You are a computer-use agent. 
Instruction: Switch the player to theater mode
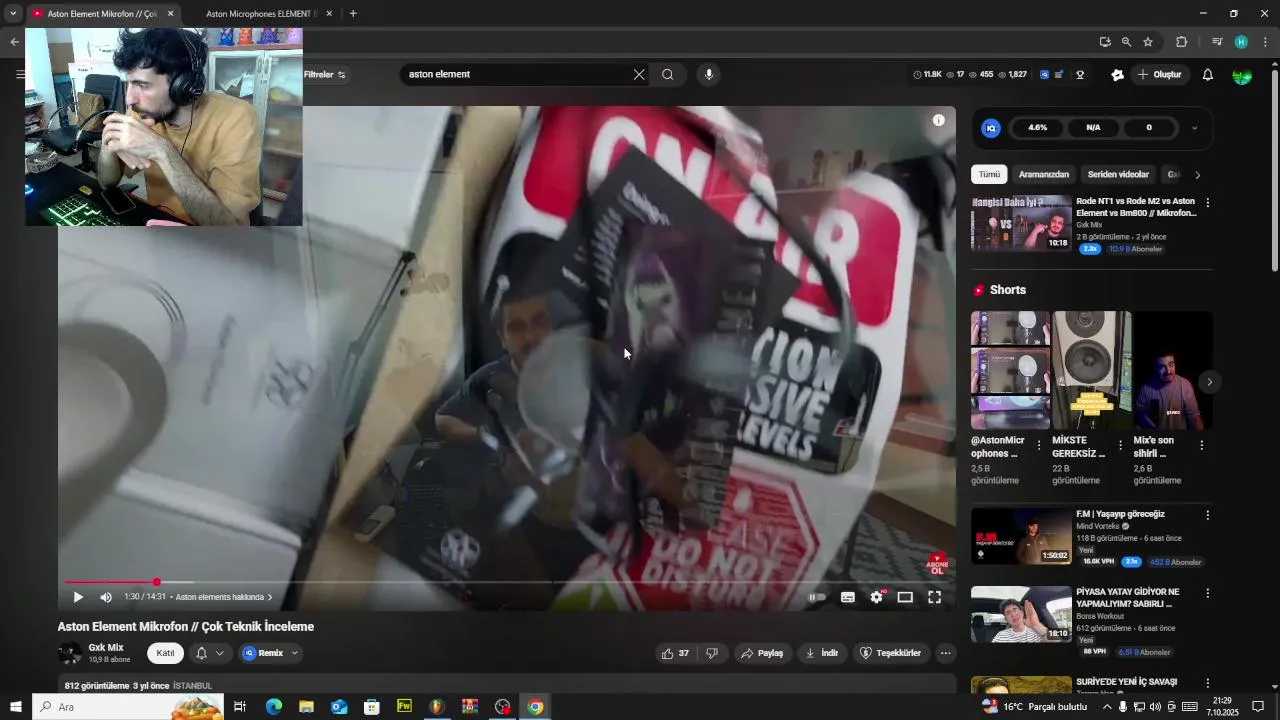(905, 597)
